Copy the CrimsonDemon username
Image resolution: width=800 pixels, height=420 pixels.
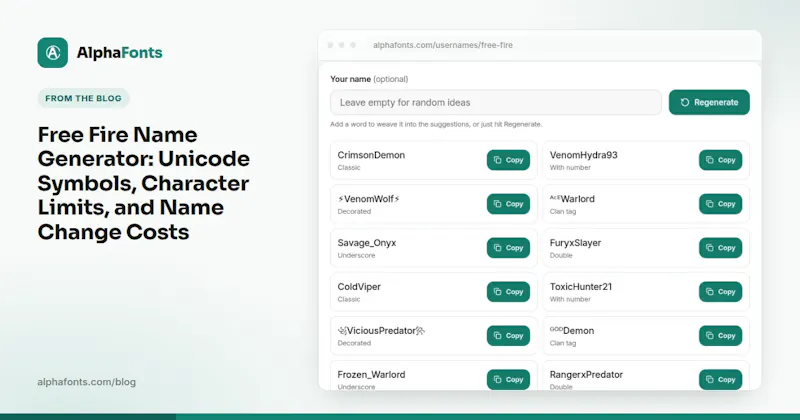tap(508, 160)
